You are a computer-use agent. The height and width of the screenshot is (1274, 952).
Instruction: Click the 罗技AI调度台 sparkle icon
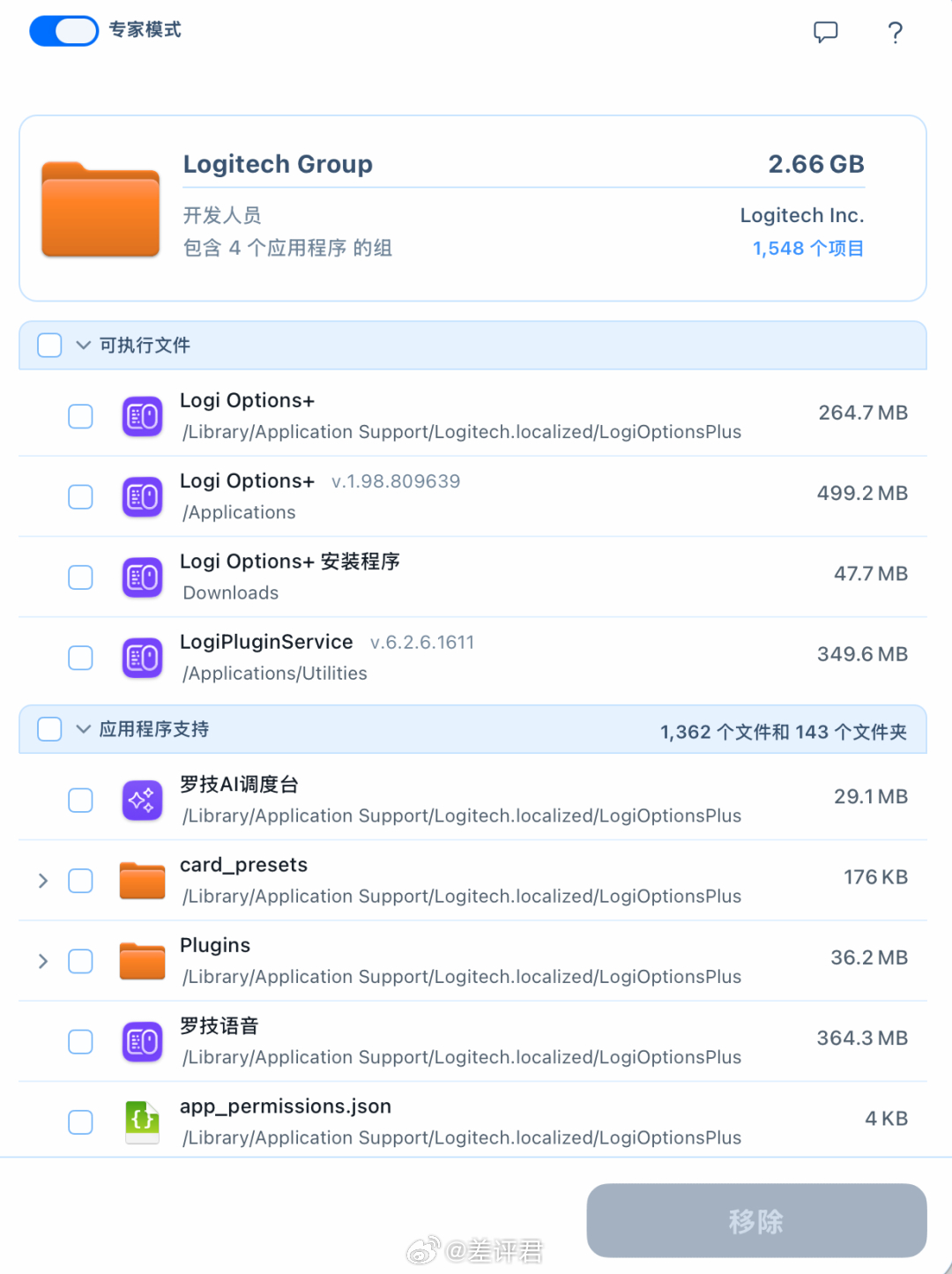coord(142,801)
